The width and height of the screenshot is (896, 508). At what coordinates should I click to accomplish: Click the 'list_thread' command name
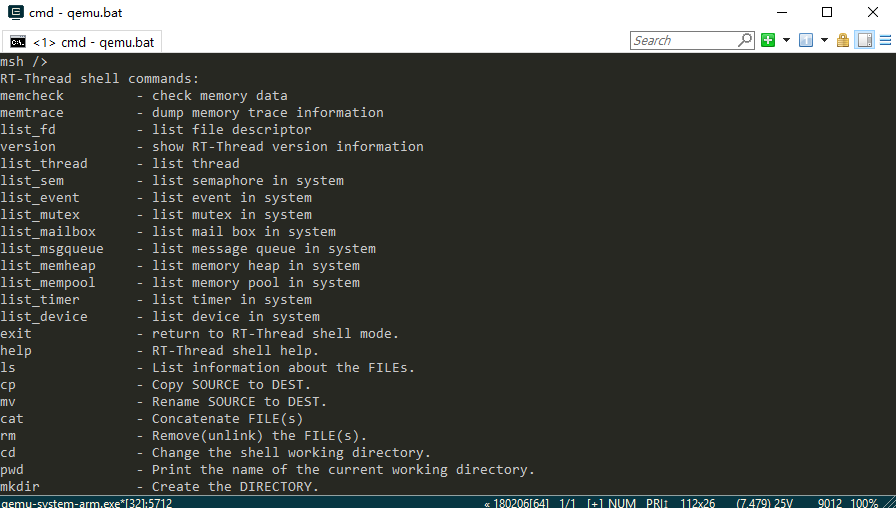tap(44, 163)
